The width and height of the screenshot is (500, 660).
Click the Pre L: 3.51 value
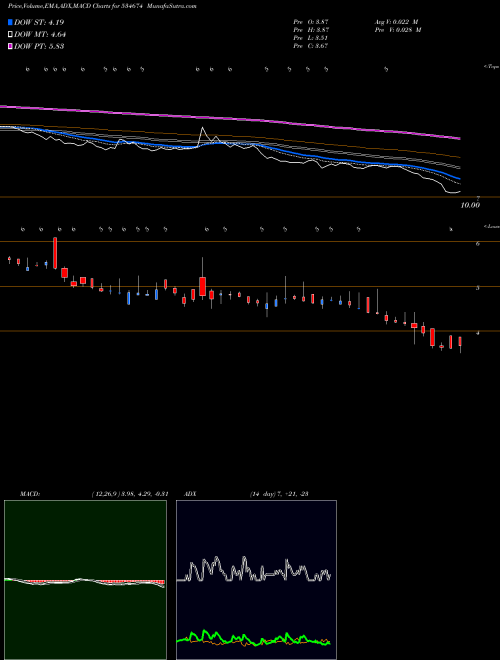(x=311, y=38)
